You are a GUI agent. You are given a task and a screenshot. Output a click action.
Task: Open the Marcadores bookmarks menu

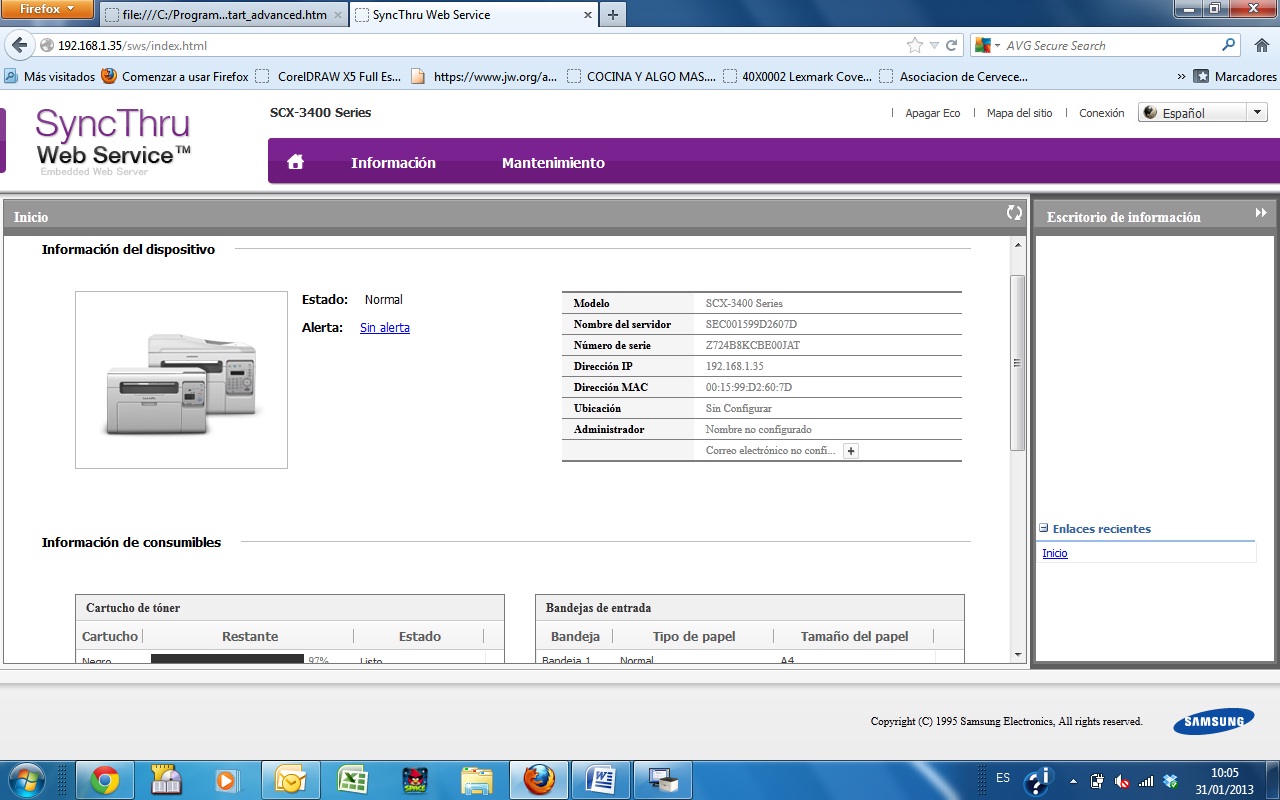point(1235,76)
